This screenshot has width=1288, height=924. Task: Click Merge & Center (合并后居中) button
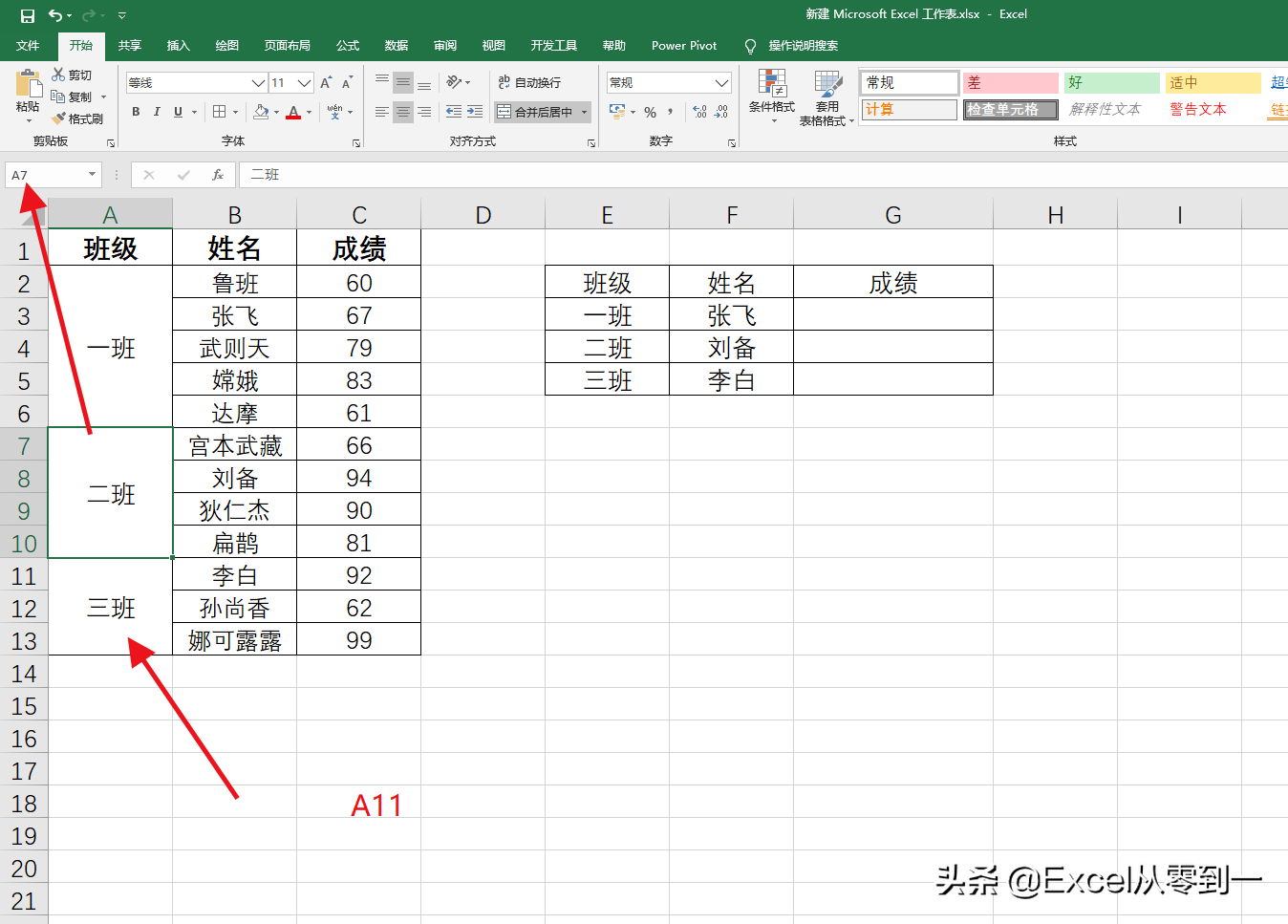534,112
